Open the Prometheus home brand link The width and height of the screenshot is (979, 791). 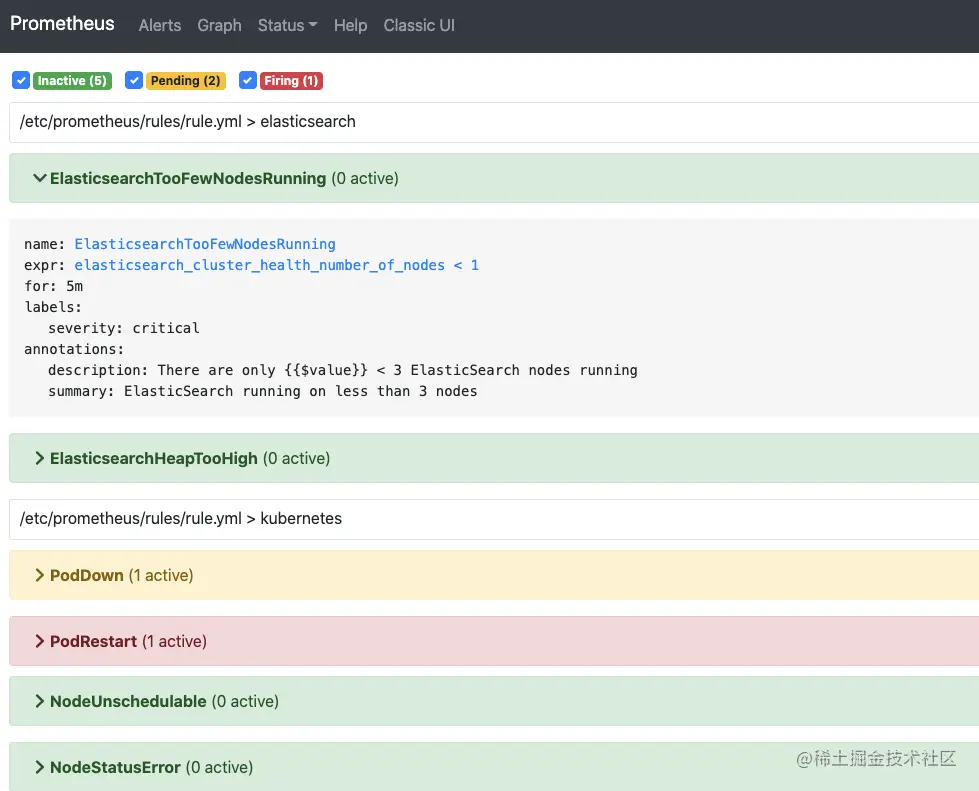click(x=62, y=24)
